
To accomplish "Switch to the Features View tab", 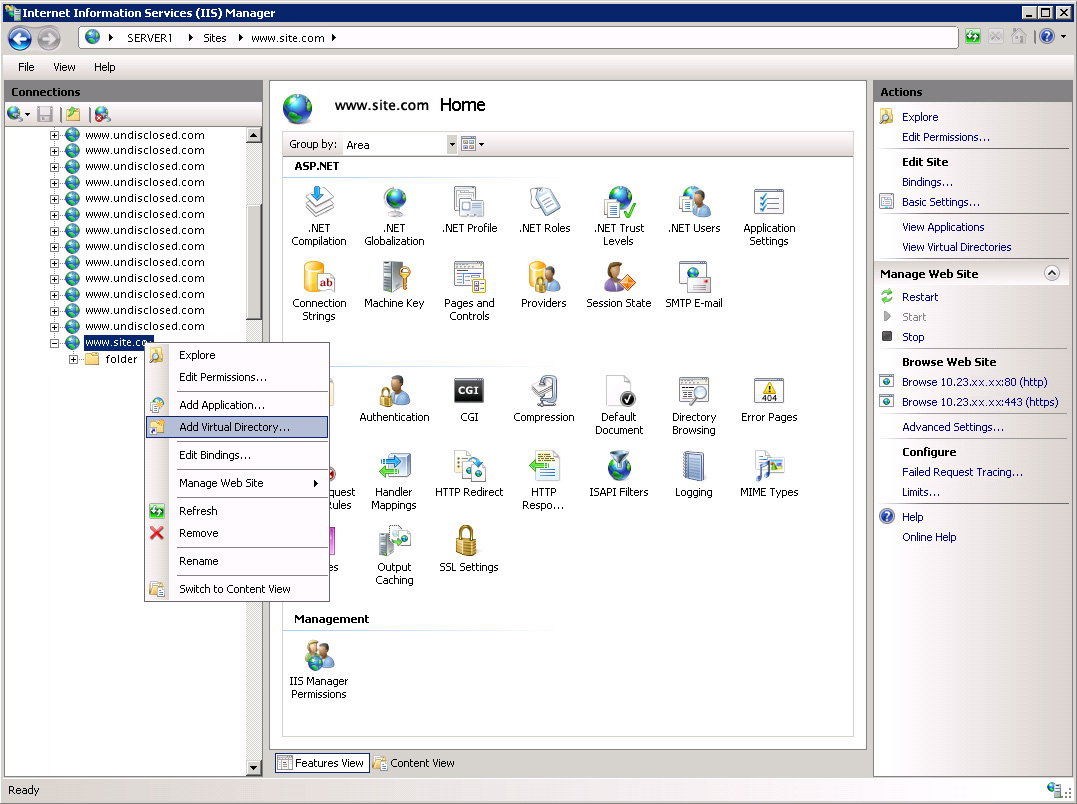I will point(322,763).
